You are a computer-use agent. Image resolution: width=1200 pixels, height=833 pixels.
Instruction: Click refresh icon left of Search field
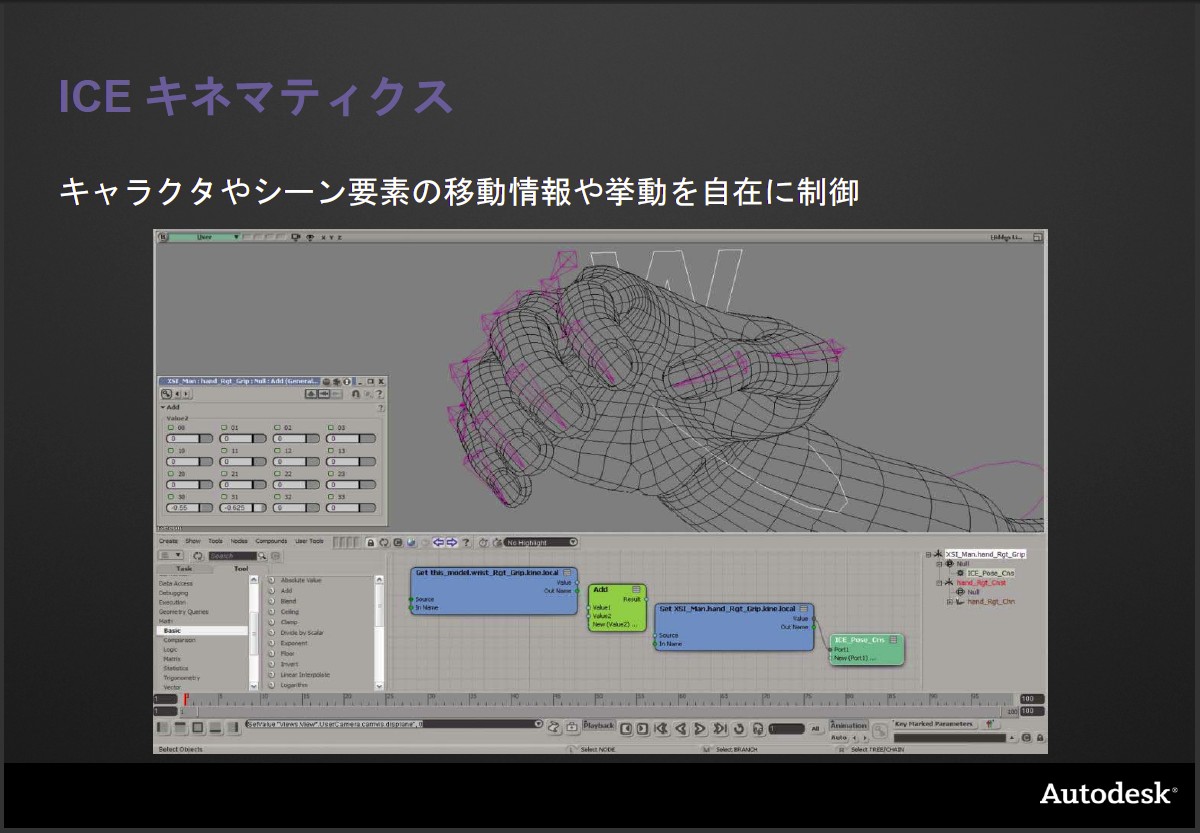click(197, 556)
